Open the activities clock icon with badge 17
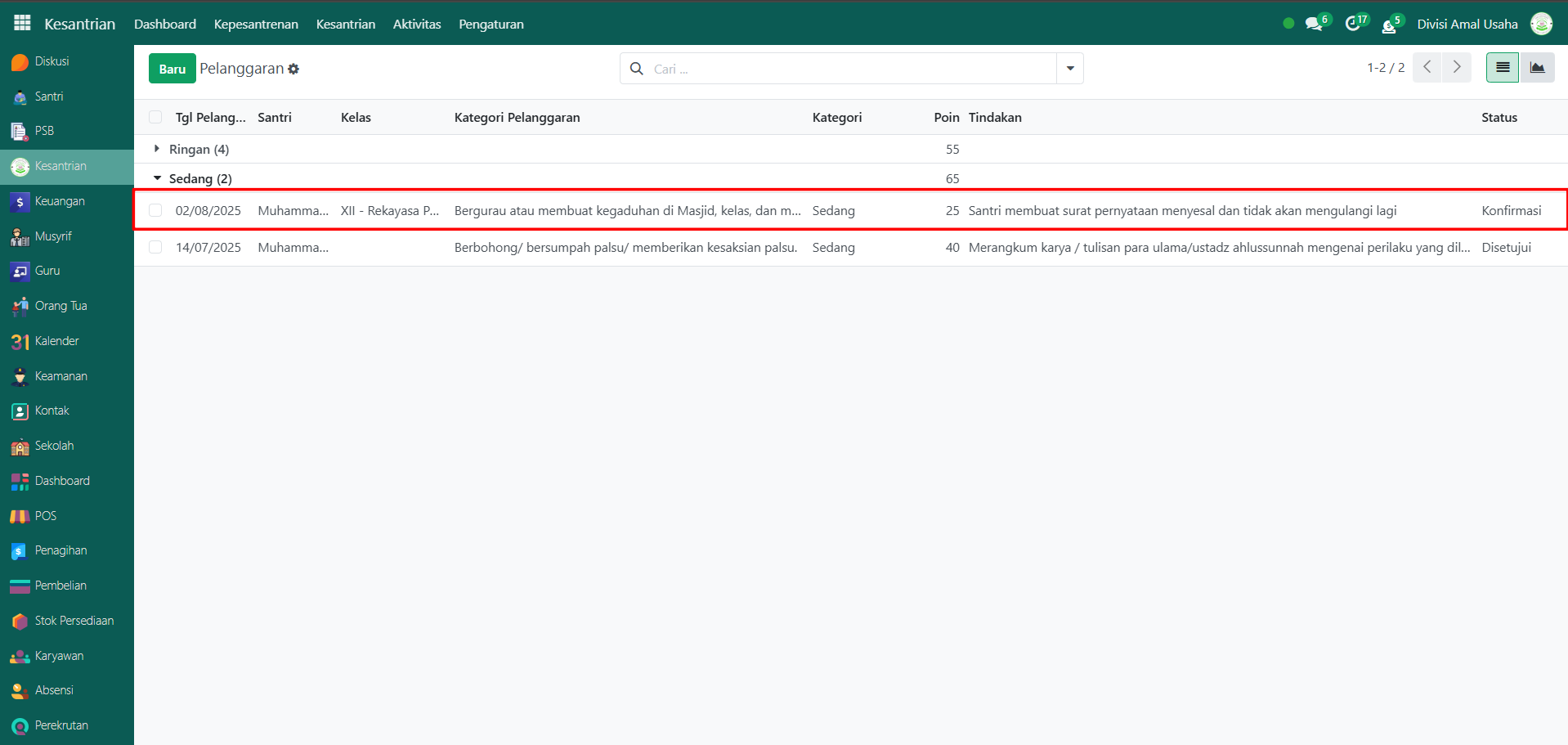 click(1353, 24)
